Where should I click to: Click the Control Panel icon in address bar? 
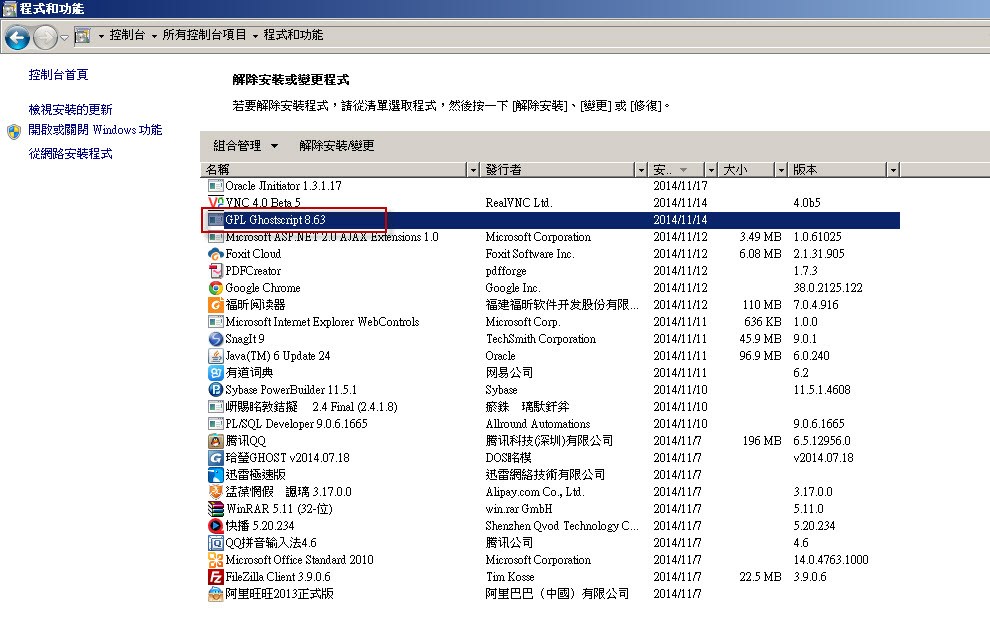[82, 36]
